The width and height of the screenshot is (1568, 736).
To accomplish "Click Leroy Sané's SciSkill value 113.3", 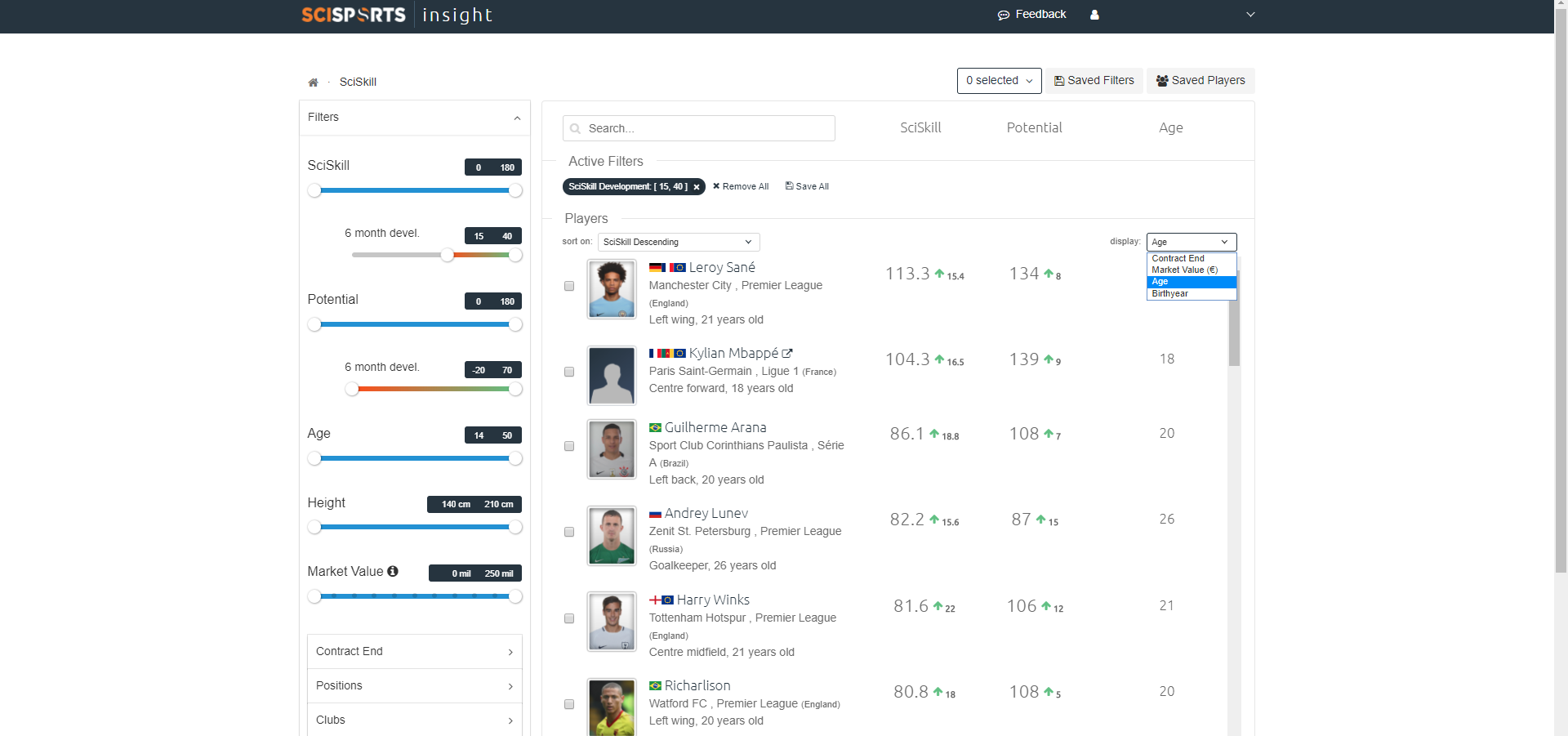I will coord(907,274).
